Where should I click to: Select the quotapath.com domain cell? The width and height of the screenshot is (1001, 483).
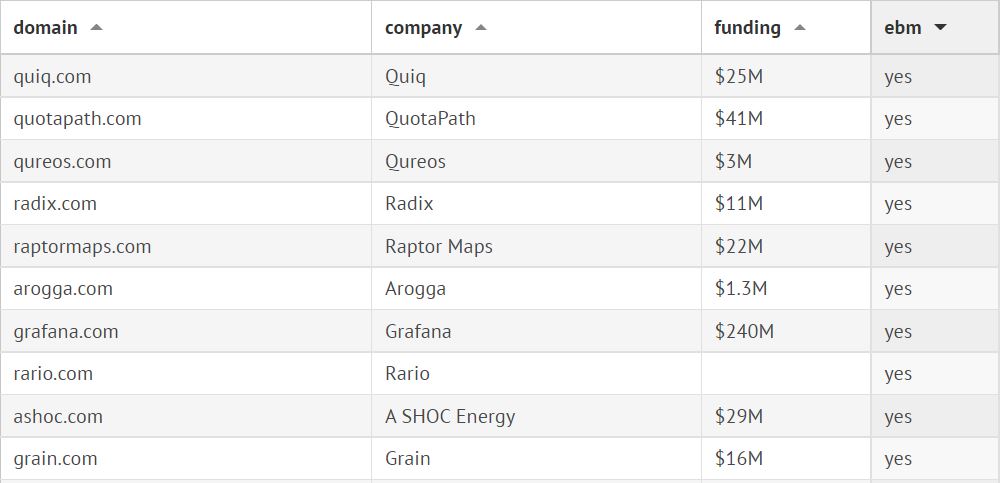pyautogui.click(x=78, y=119)
